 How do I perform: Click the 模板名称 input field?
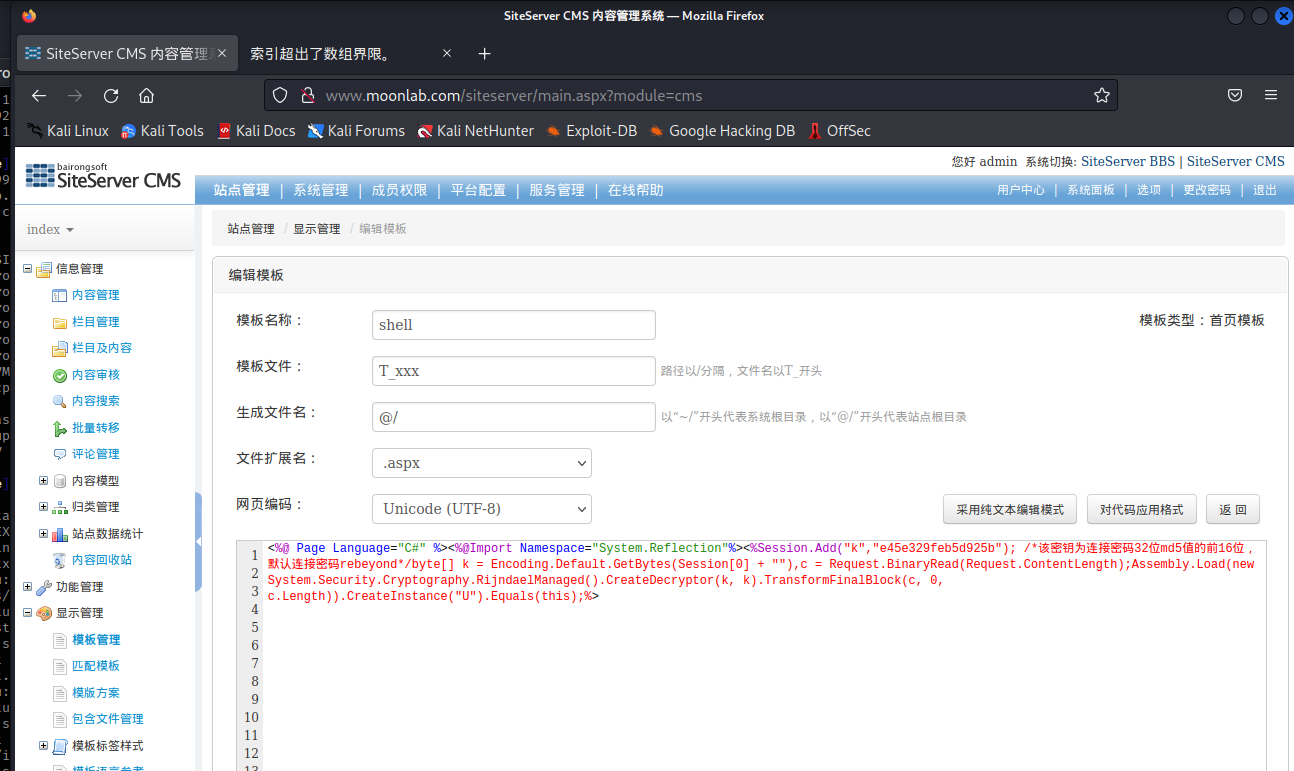[x=514, y=325]
